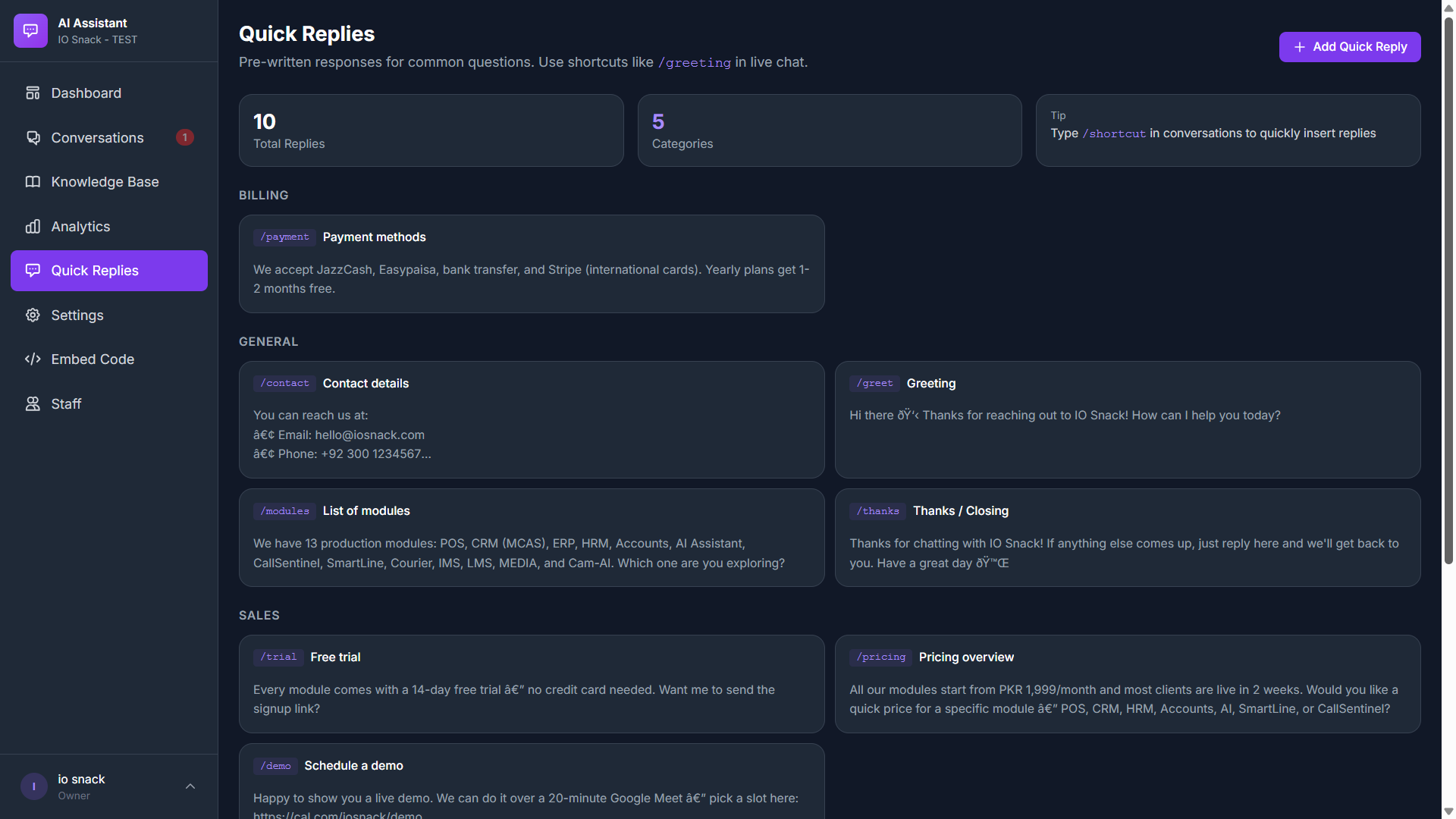This screenshot has width=1456, height=819.
Task: Click the AI Assistant chat logo icon
Action: click(x=30, y=31)
